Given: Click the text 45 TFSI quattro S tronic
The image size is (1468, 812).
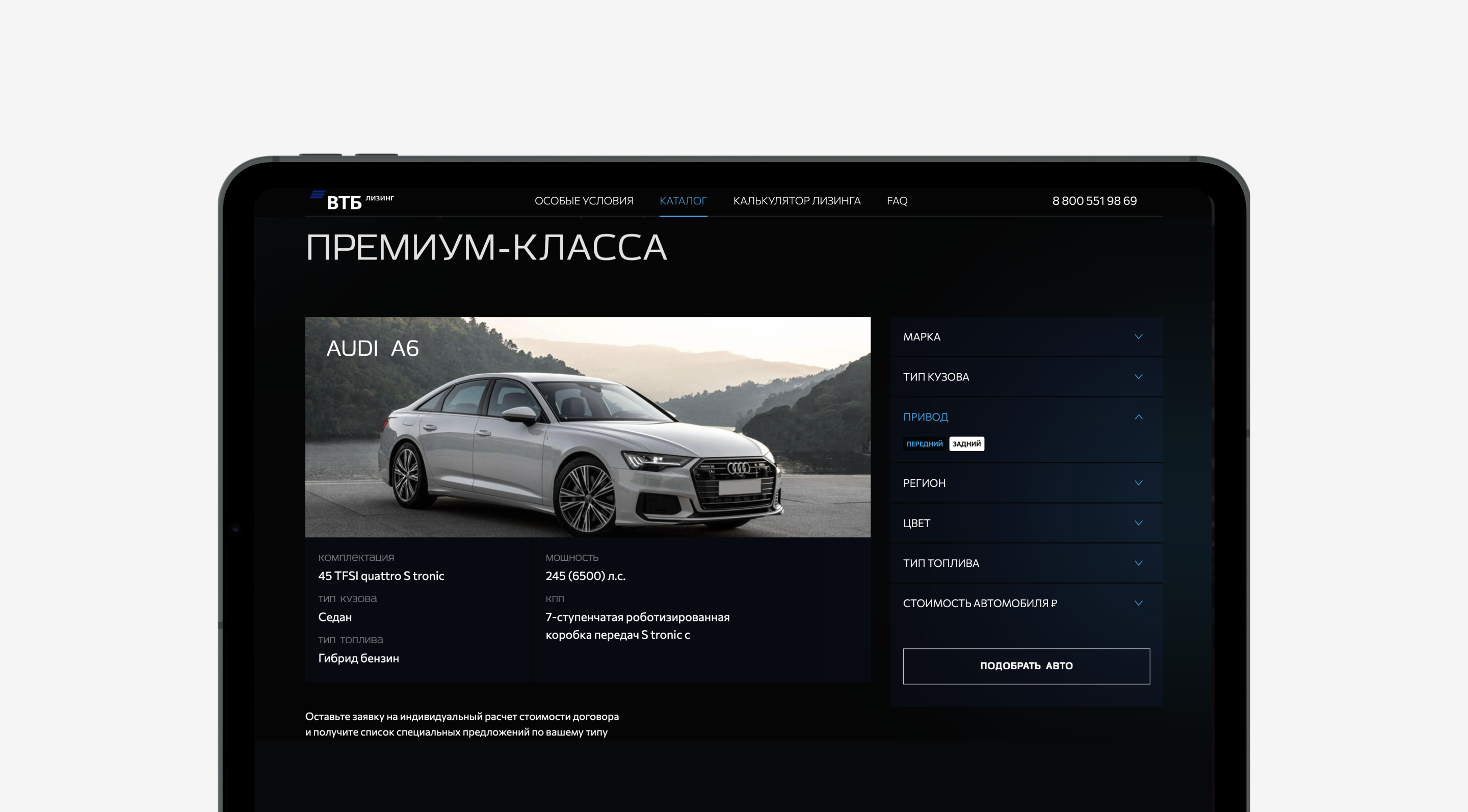Looking at the screenshot, I should [x=381, y=576].
